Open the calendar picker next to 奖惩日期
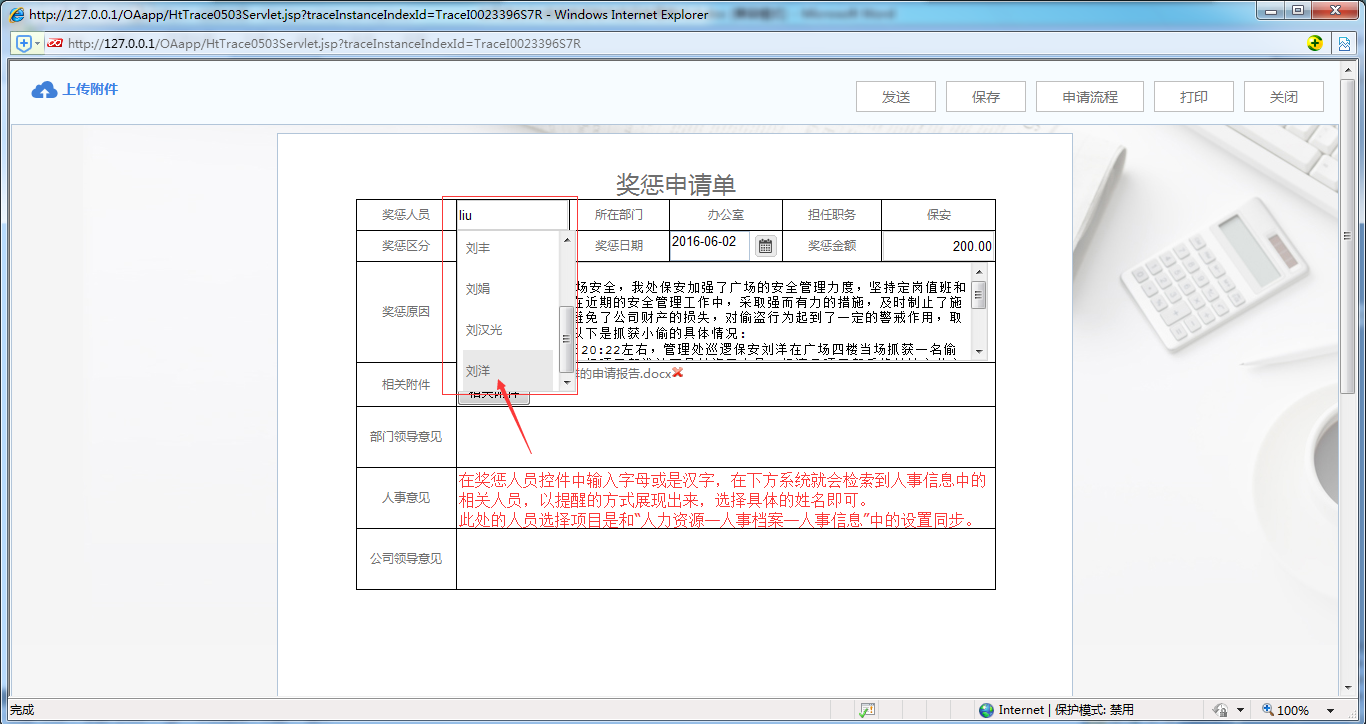The width and height of the screenshot is (1366, 724). coord(765,245)
